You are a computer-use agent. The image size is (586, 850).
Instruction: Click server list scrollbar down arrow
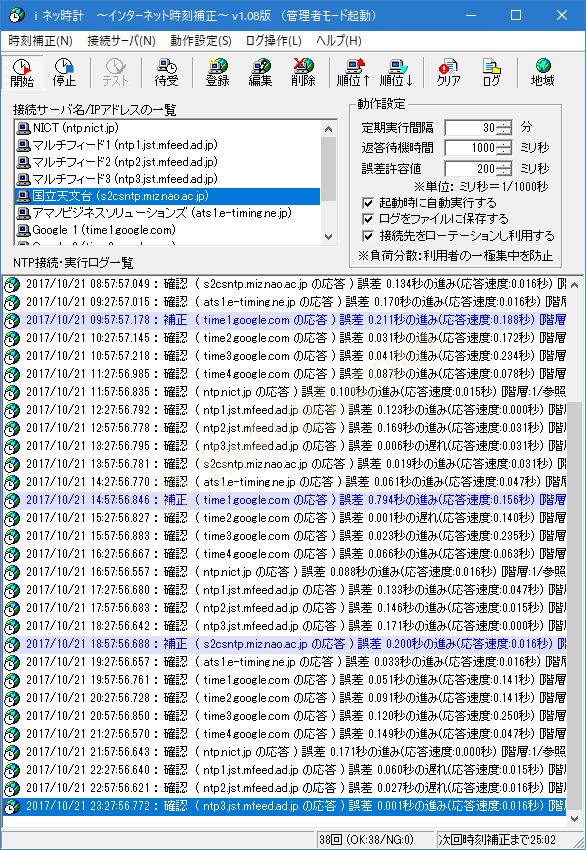[328, 236]
